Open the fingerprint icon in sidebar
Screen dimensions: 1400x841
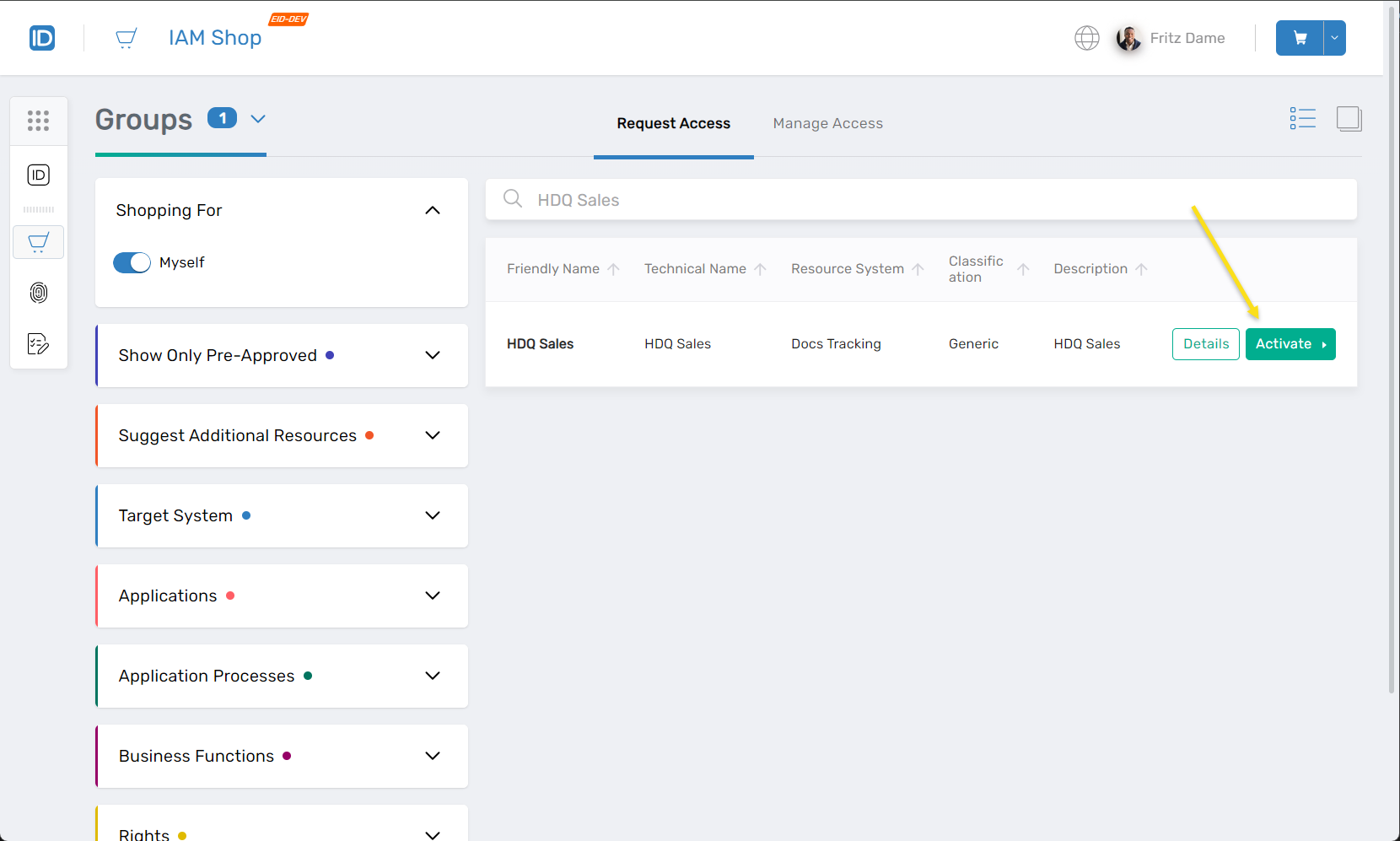[38, 293]
